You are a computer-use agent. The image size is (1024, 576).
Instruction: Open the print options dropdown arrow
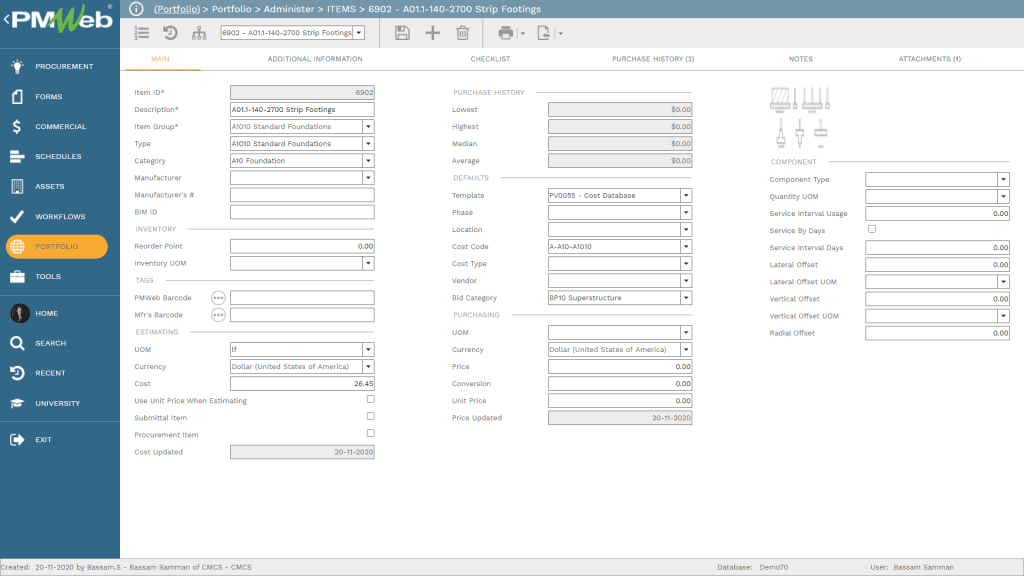click(522, 33)
